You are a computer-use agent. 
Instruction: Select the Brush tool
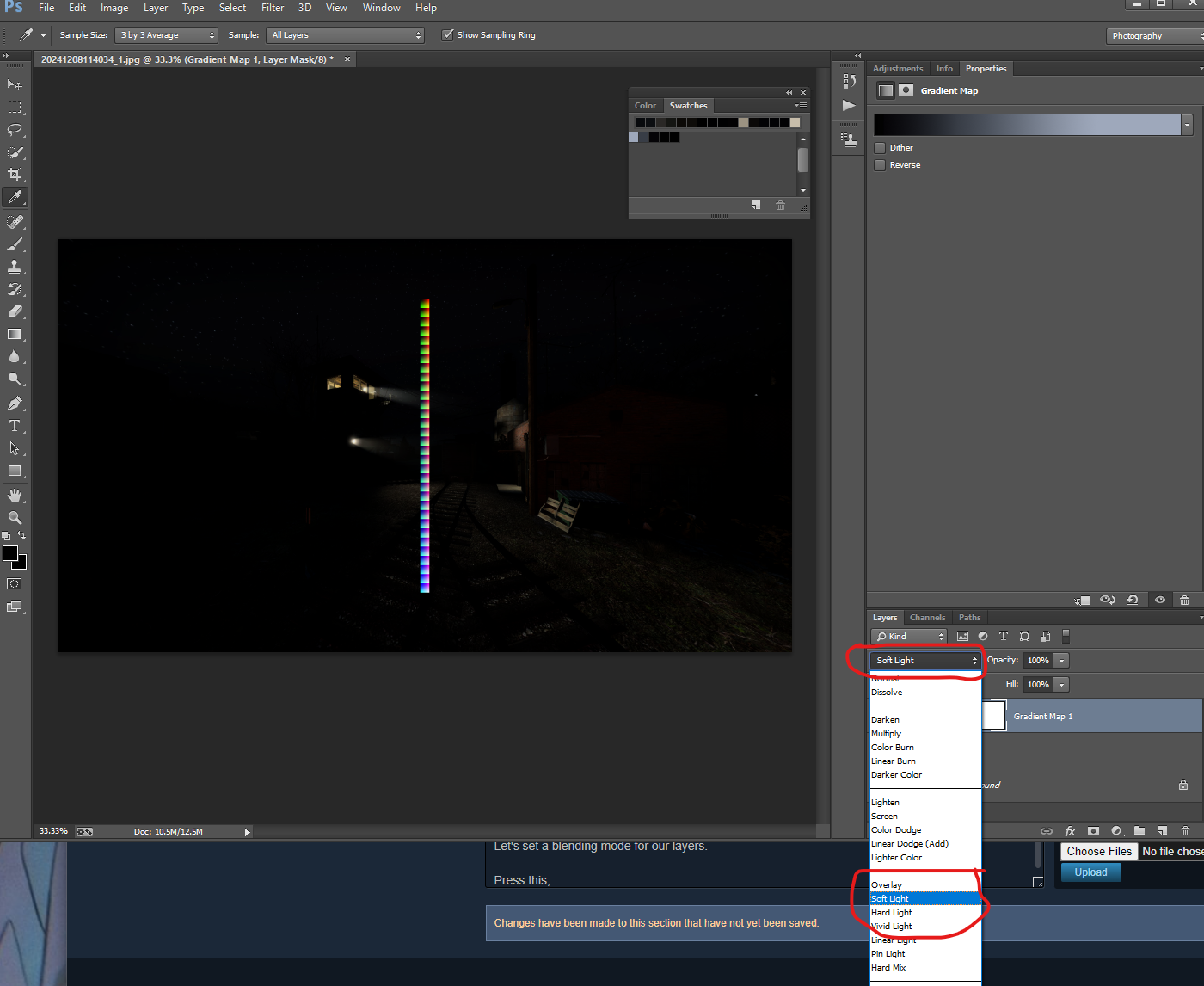(x=15, y=244)
